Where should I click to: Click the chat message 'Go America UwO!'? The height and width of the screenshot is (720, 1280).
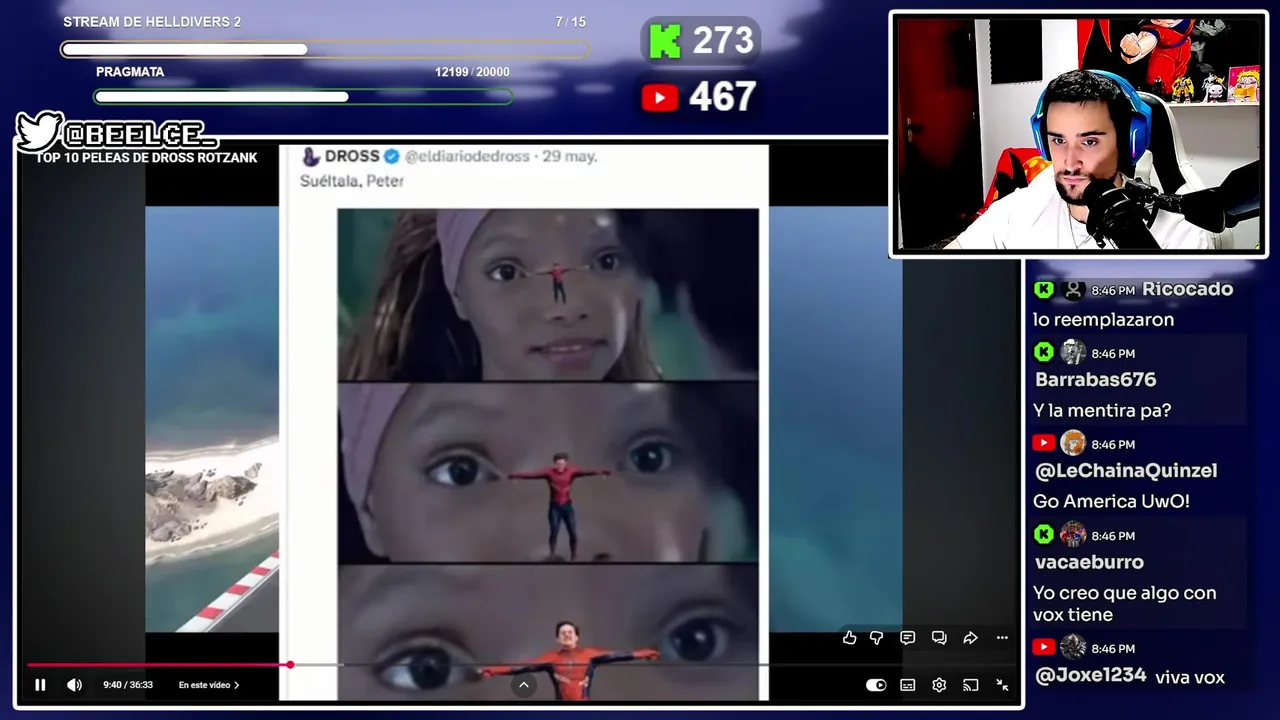tap(1111, 502)
